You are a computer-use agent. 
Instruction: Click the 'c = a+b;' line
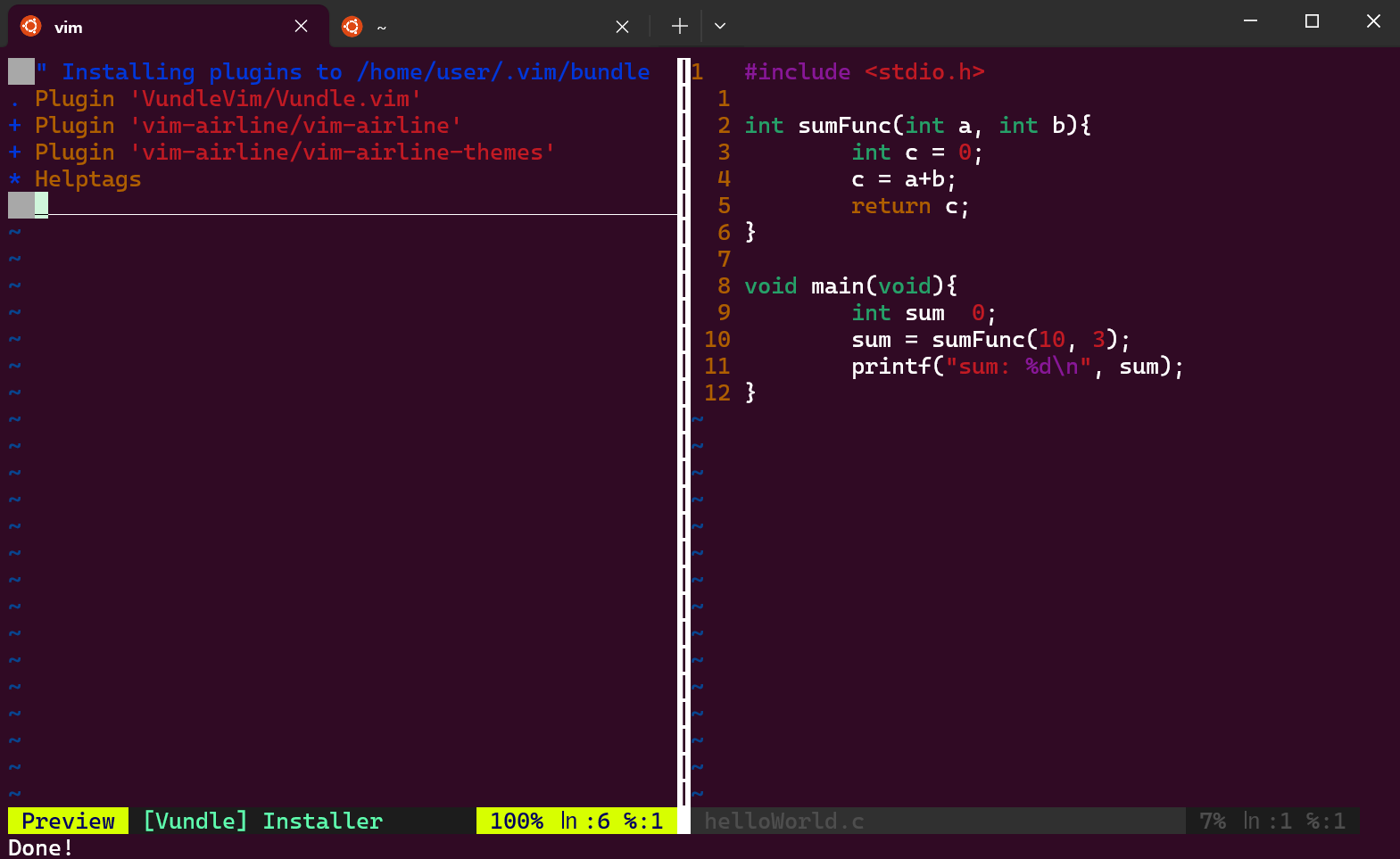tap(904, 178)
